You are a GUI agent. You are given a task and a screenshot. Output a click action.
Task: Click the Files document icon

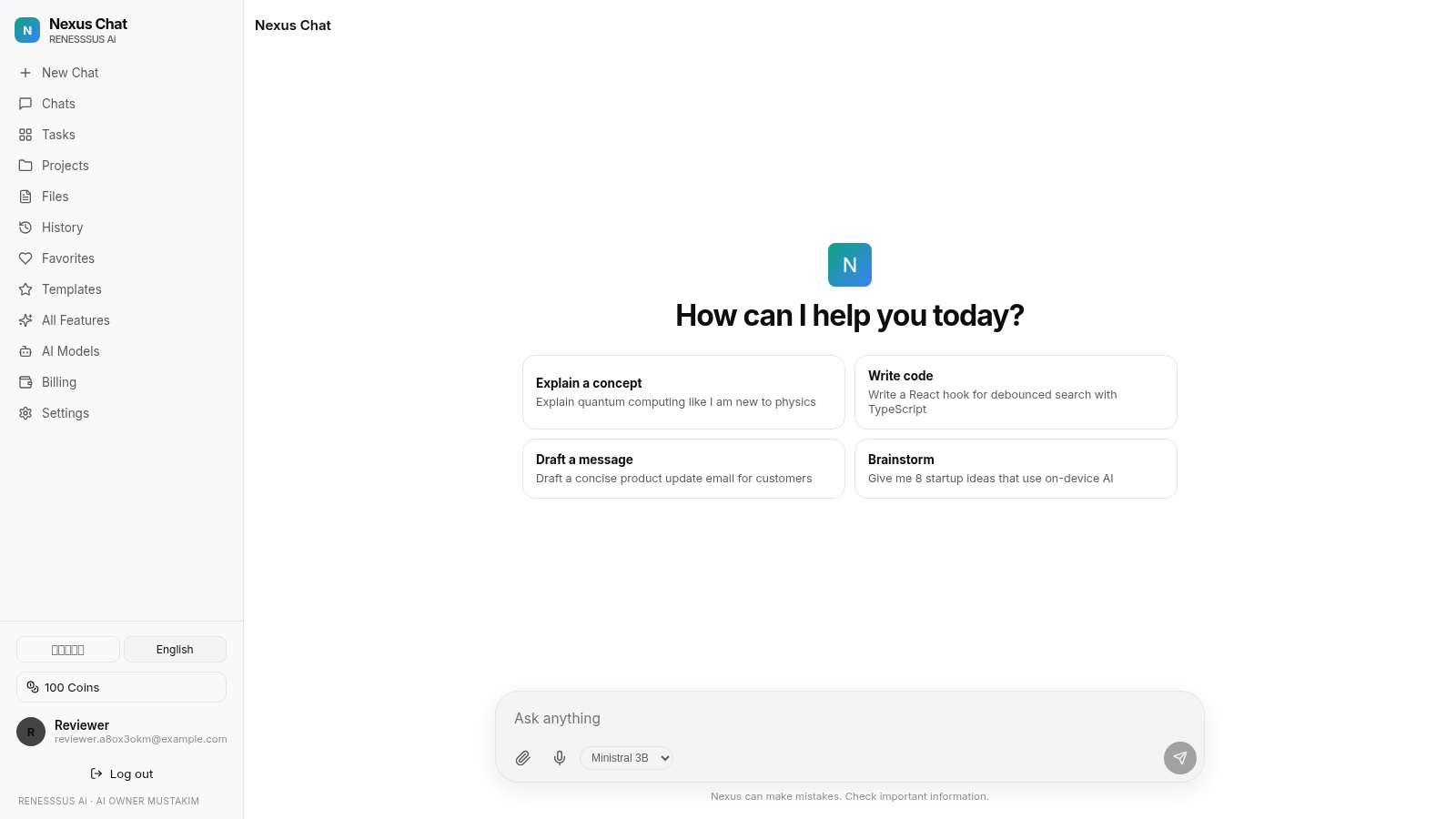25,197
